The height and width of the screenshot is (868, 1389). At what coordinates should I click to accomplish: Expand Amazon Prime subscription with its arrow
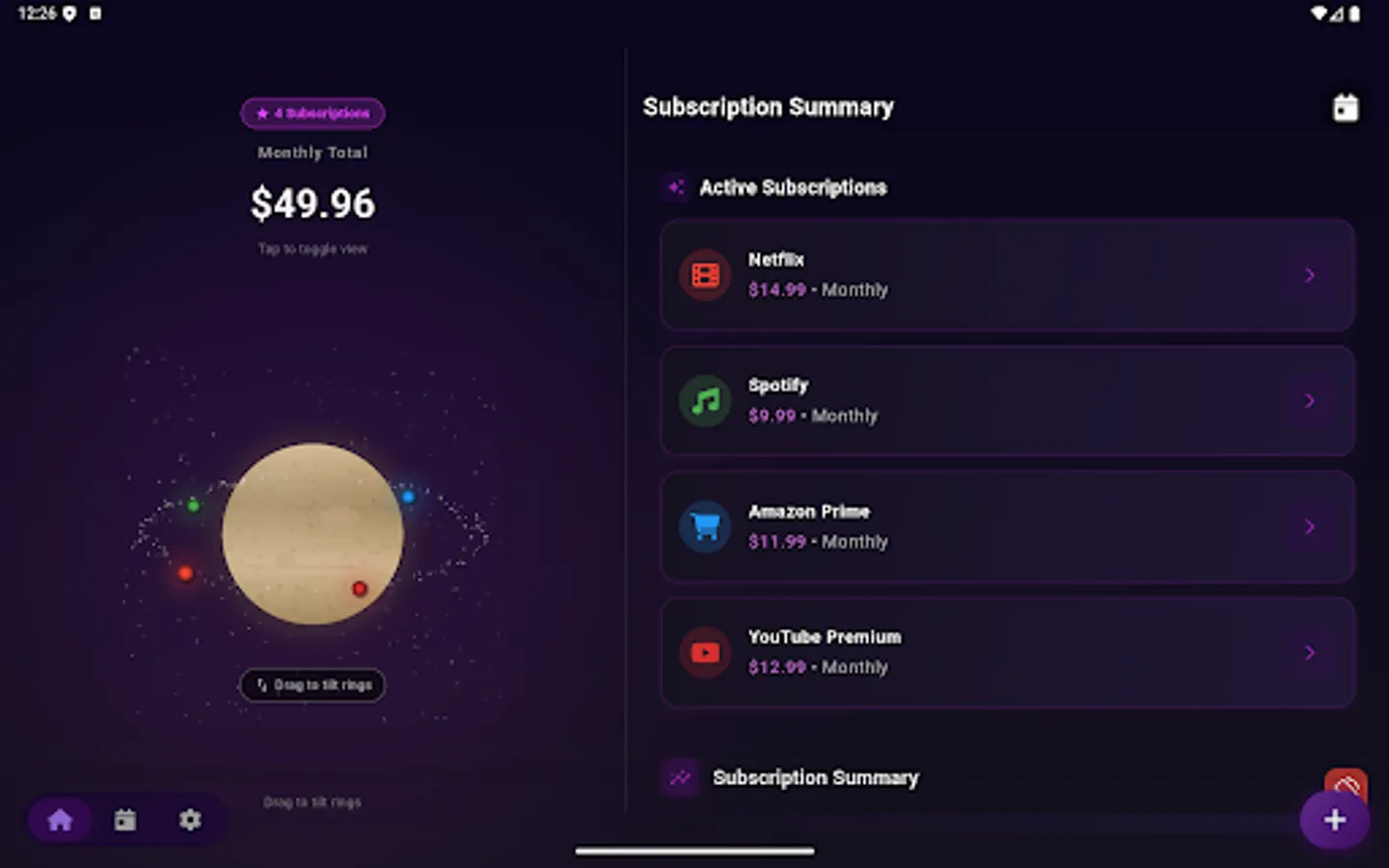(x=1309, y=527)
